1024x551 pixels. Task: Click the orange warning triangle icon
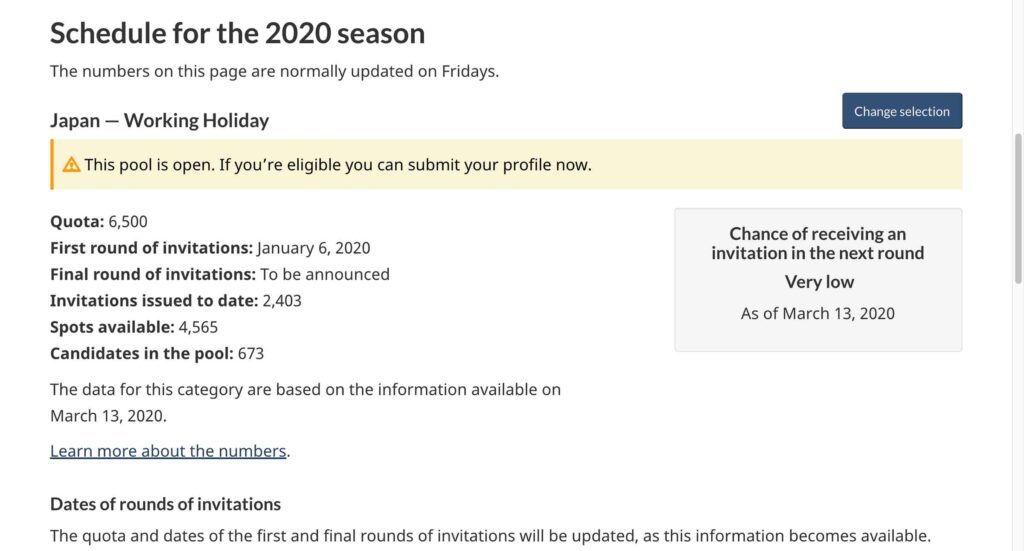tap(71, 165)
